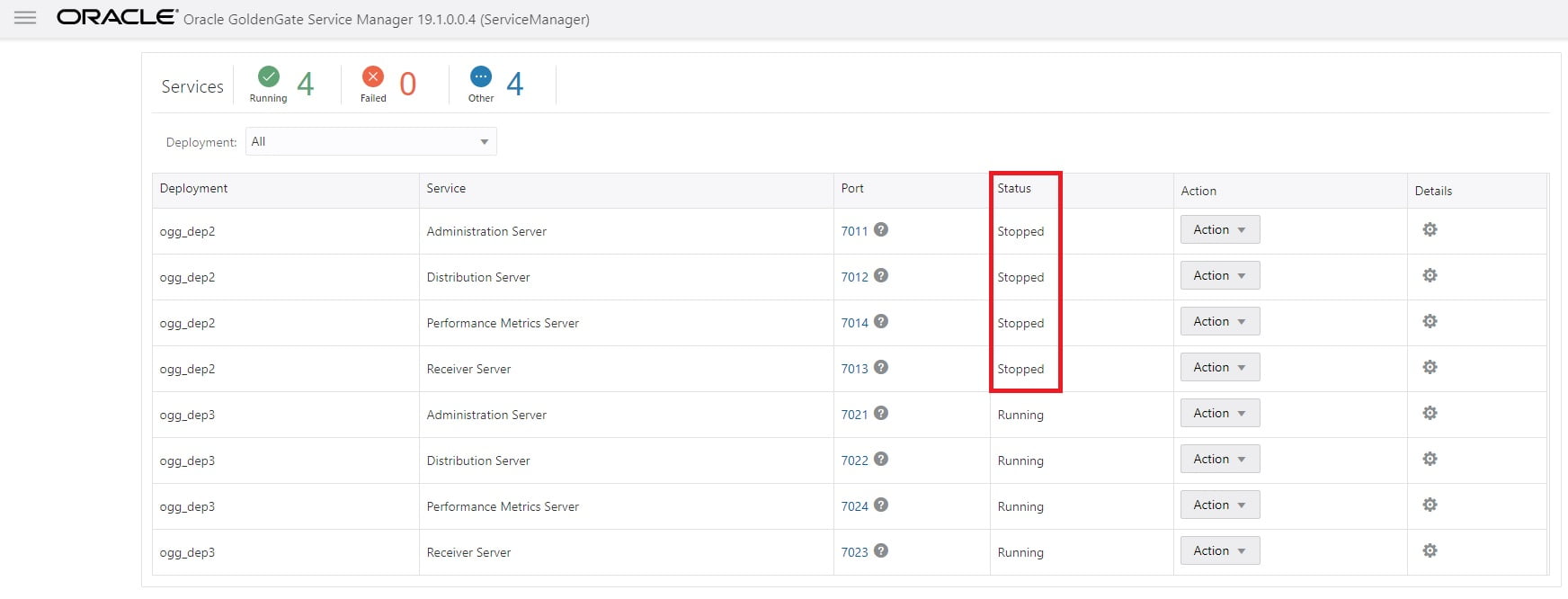Click the Services heading
Screen dimensions: 1568x599
(x=192, y=86)
